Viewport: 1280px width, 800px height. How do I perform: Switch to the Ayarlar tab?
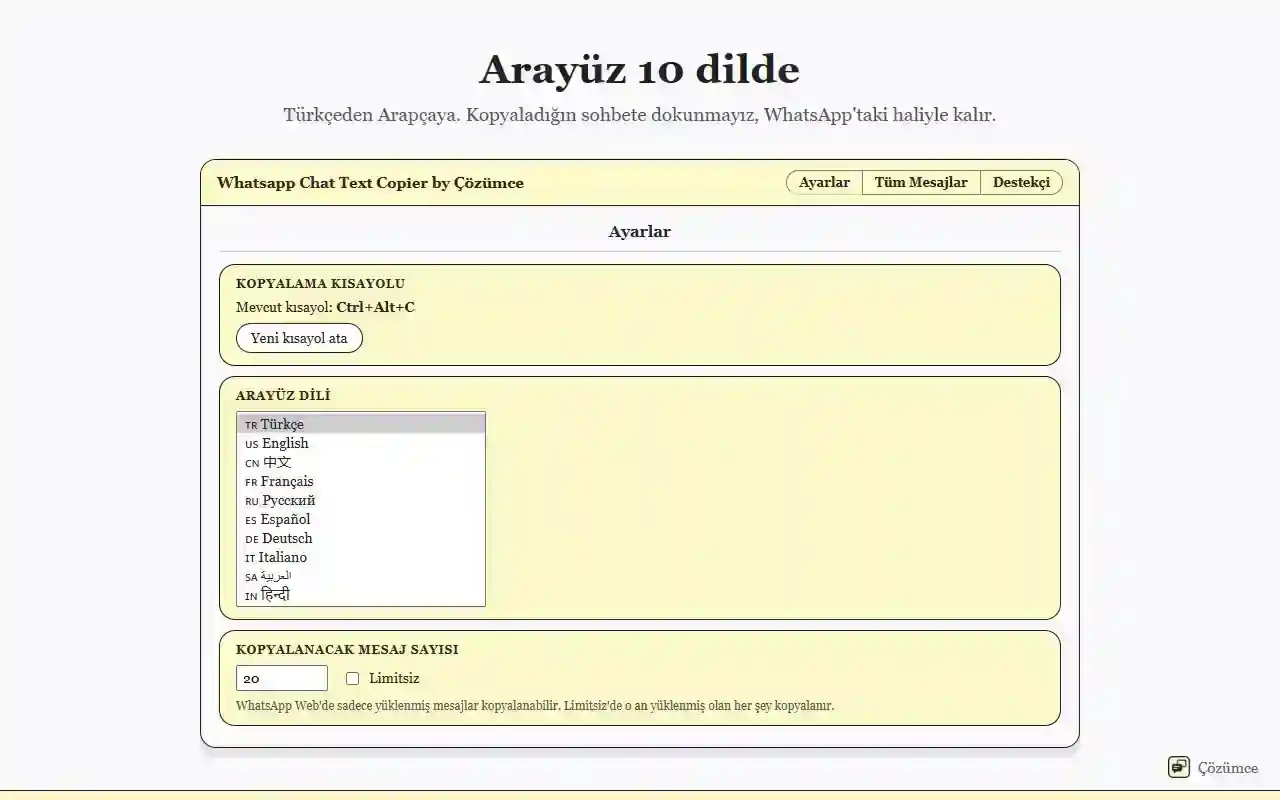tap(824, 182)
